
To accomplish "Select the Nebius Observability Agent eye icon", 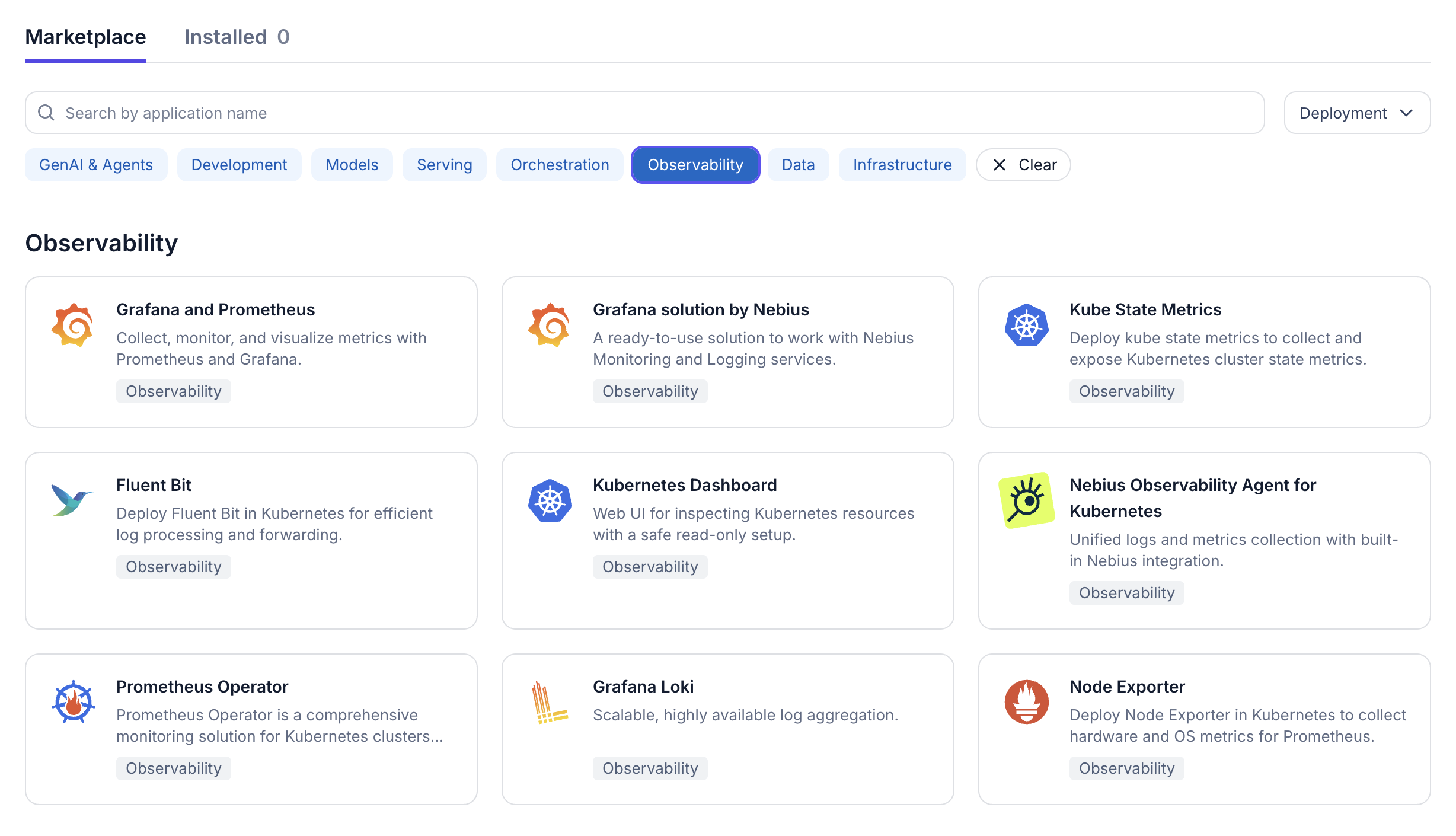I will (1027, 500).
